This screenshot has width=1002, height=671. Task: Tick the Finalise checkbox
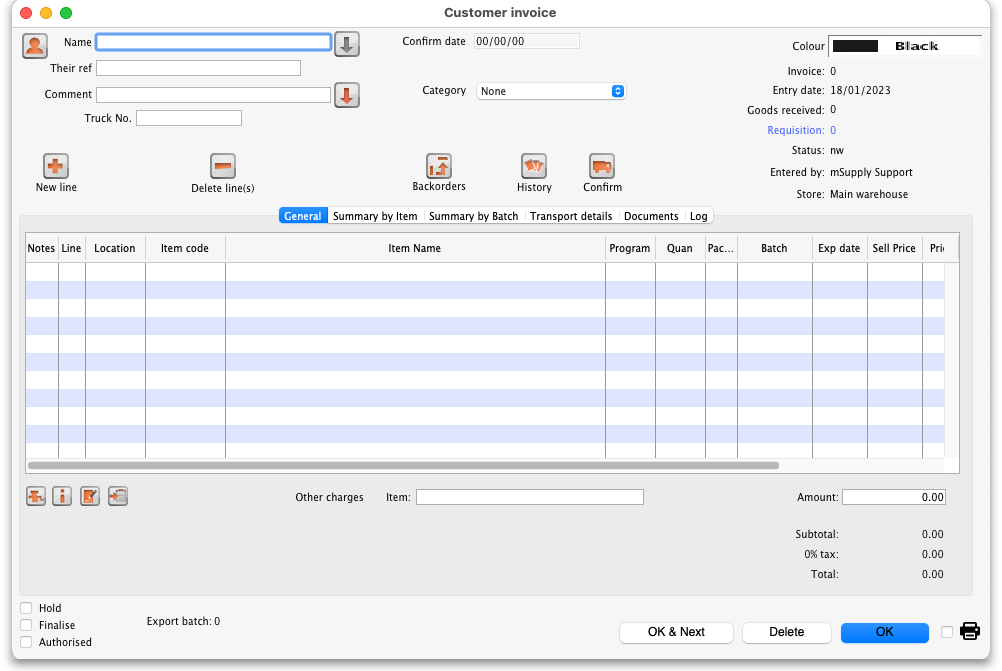click(x=26, y=625)
